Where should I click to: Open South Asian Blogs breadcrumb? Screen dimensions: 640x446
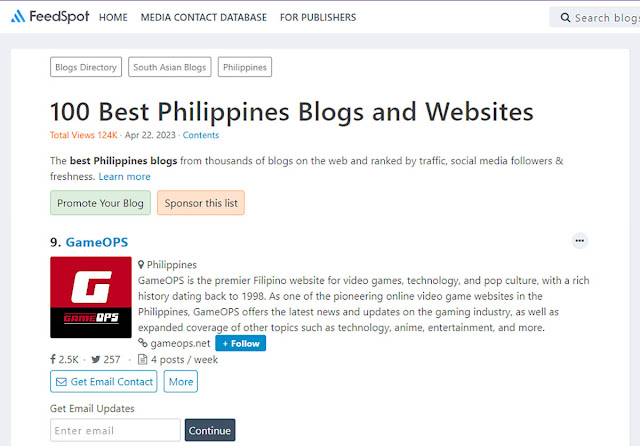[x=169, y=67]
